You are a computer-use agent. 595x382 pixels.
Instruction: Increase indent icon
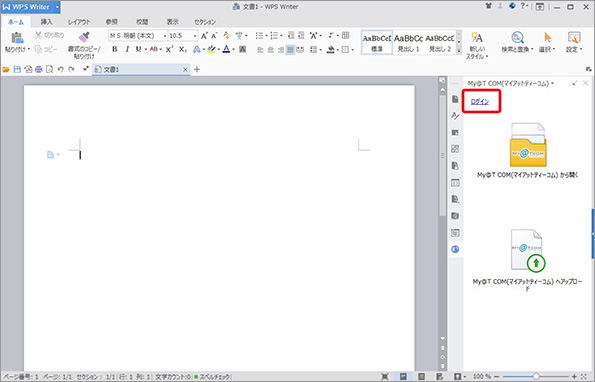pos(301,36)
